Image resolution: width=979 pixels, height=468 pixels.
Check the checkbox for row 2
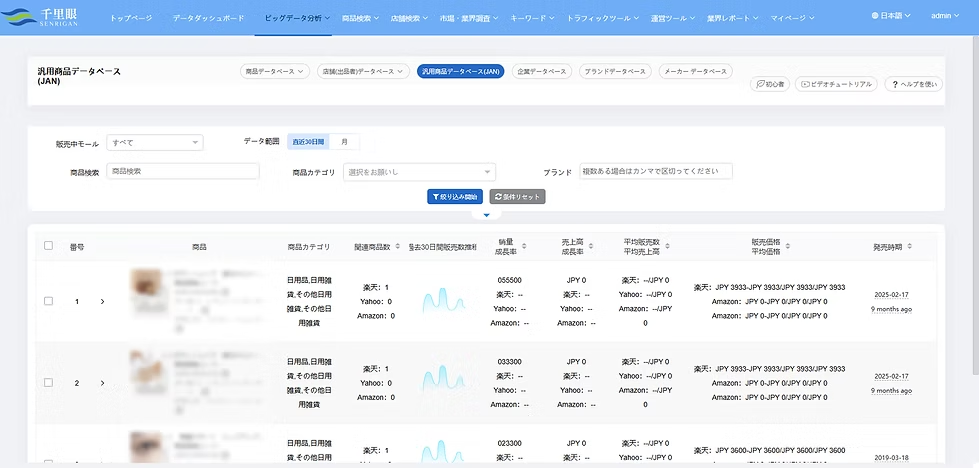pyautogui.click(x=48, y=383)
